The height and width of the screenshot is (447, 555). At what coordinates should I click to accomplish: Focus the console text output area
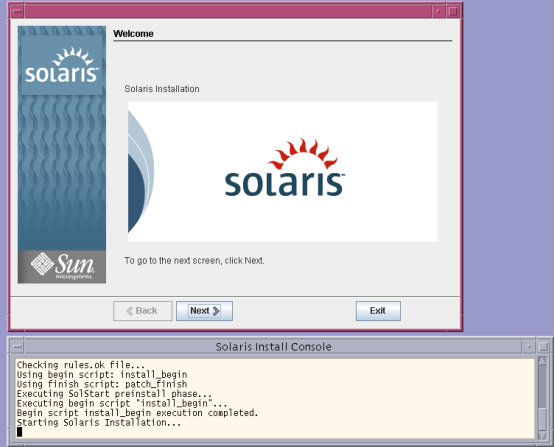point(275,399)
